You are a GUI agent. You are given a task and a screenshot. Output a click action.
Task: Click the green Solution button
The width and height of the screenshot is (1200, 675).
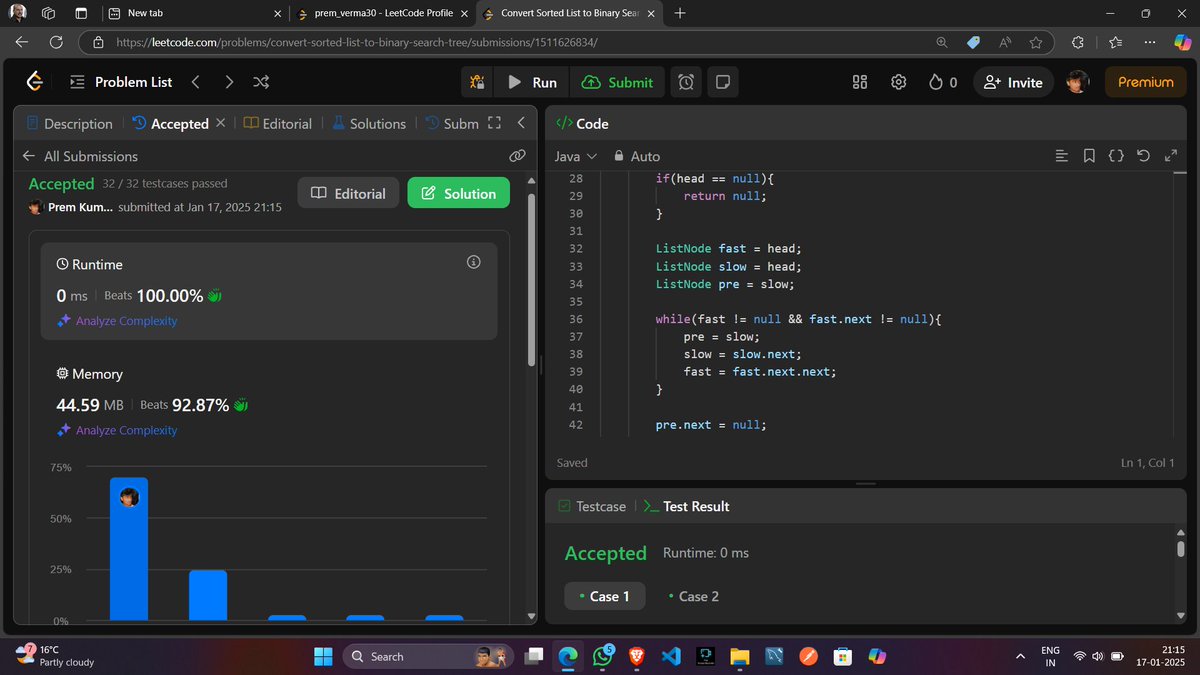coord(458,193)
